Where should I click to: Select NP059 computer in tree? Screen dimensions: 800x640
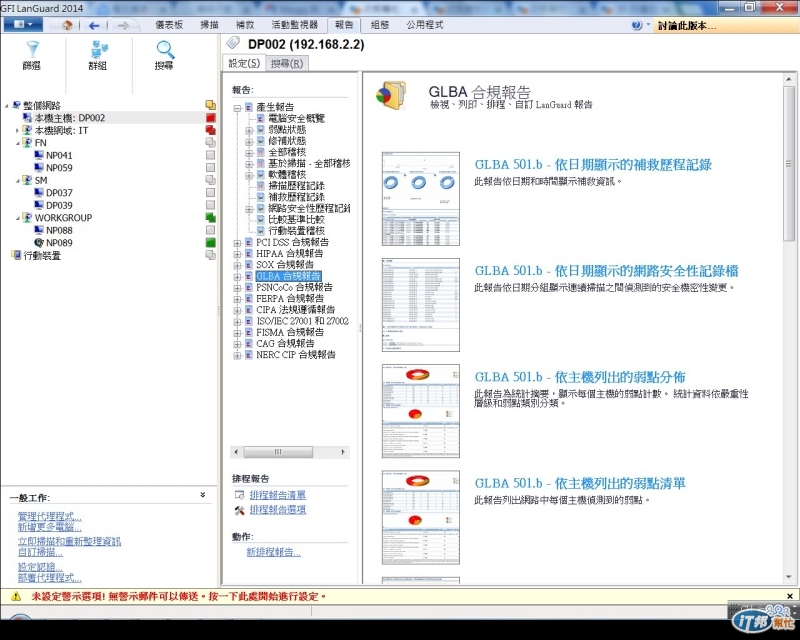[x=59, y=168]
